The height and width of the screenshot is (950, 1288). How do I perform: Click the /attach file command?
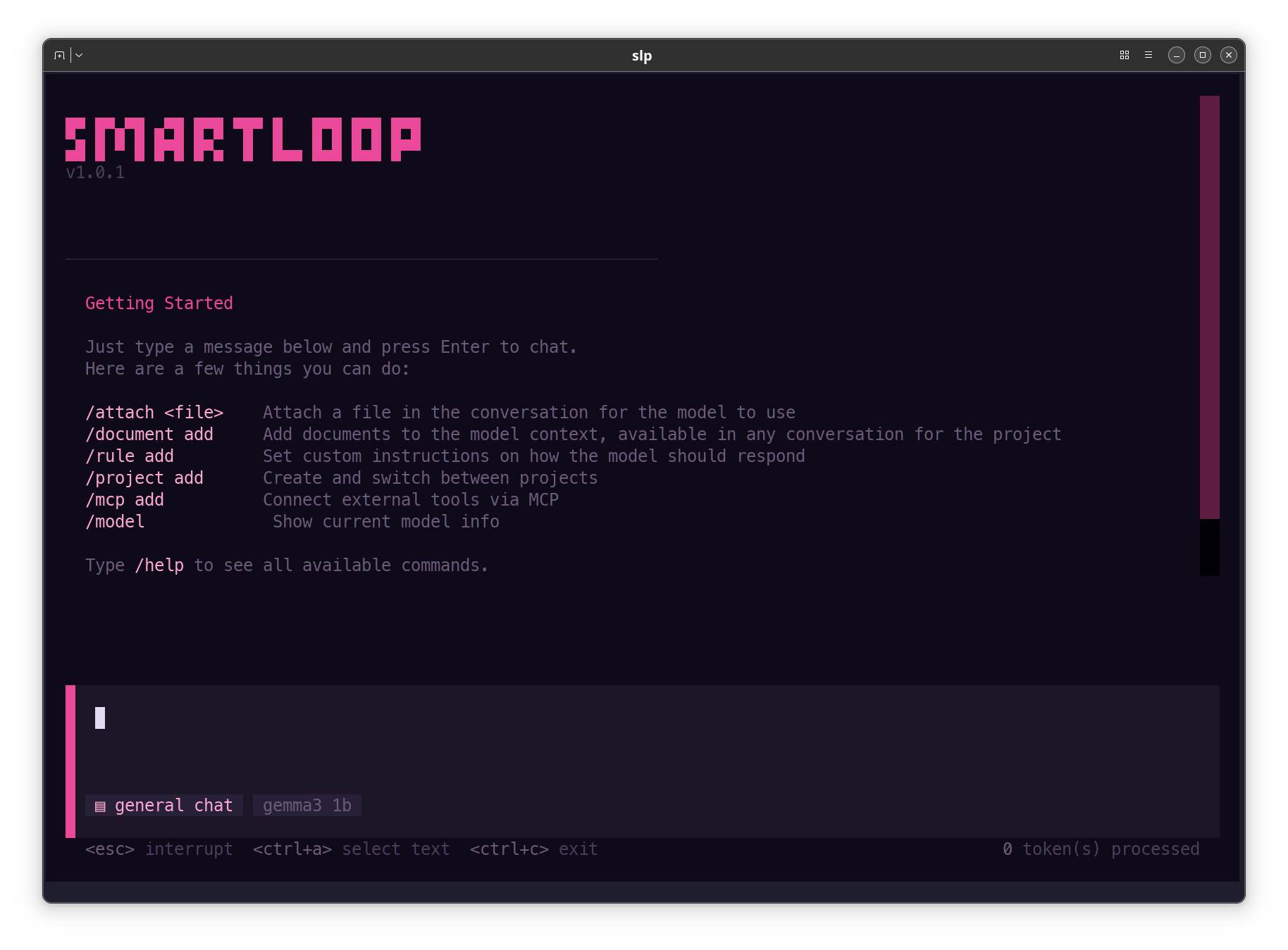(x=154, y=412)
